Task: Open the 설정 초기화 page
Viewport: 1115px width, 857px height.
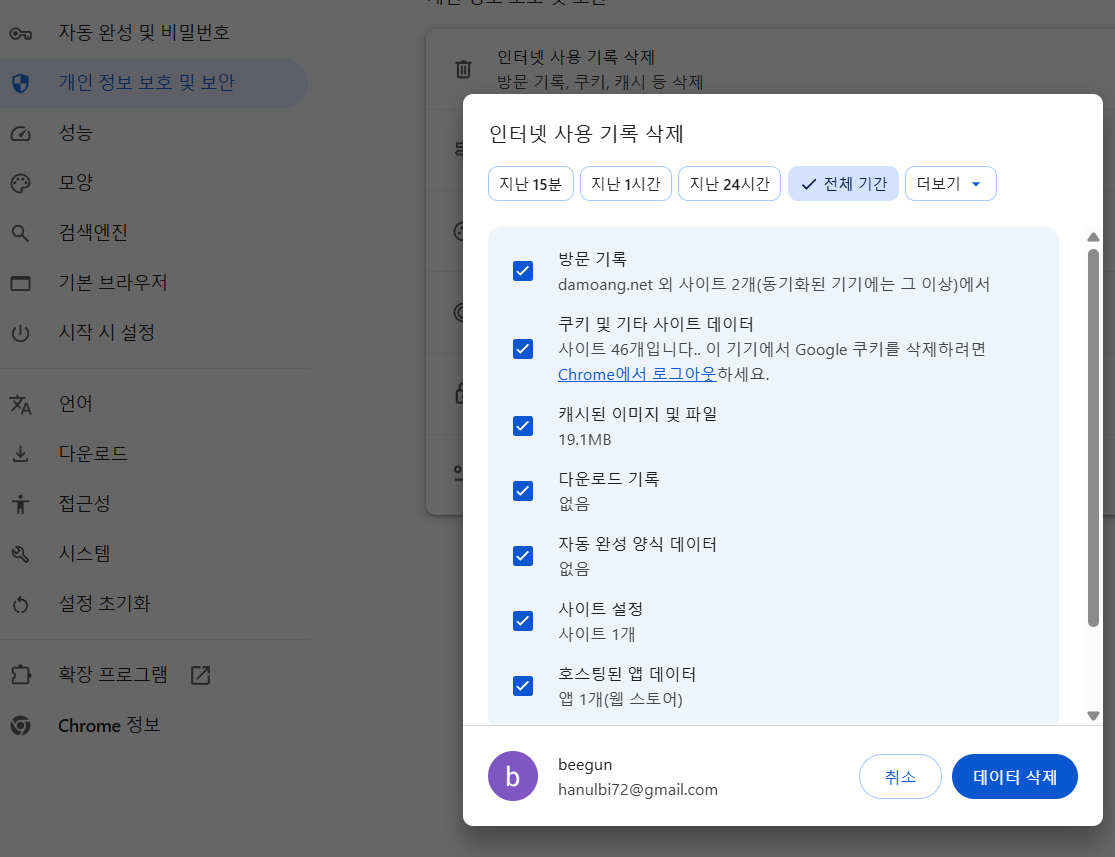Action: 154,605
